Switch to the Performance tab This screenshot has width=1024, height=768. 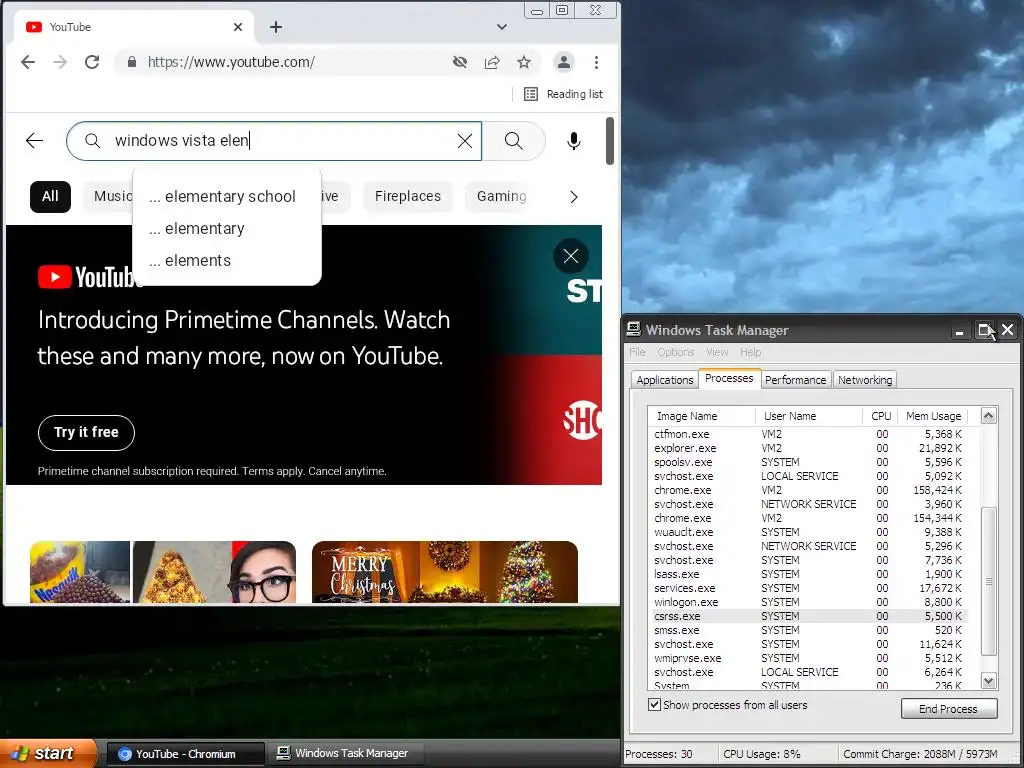795,380
